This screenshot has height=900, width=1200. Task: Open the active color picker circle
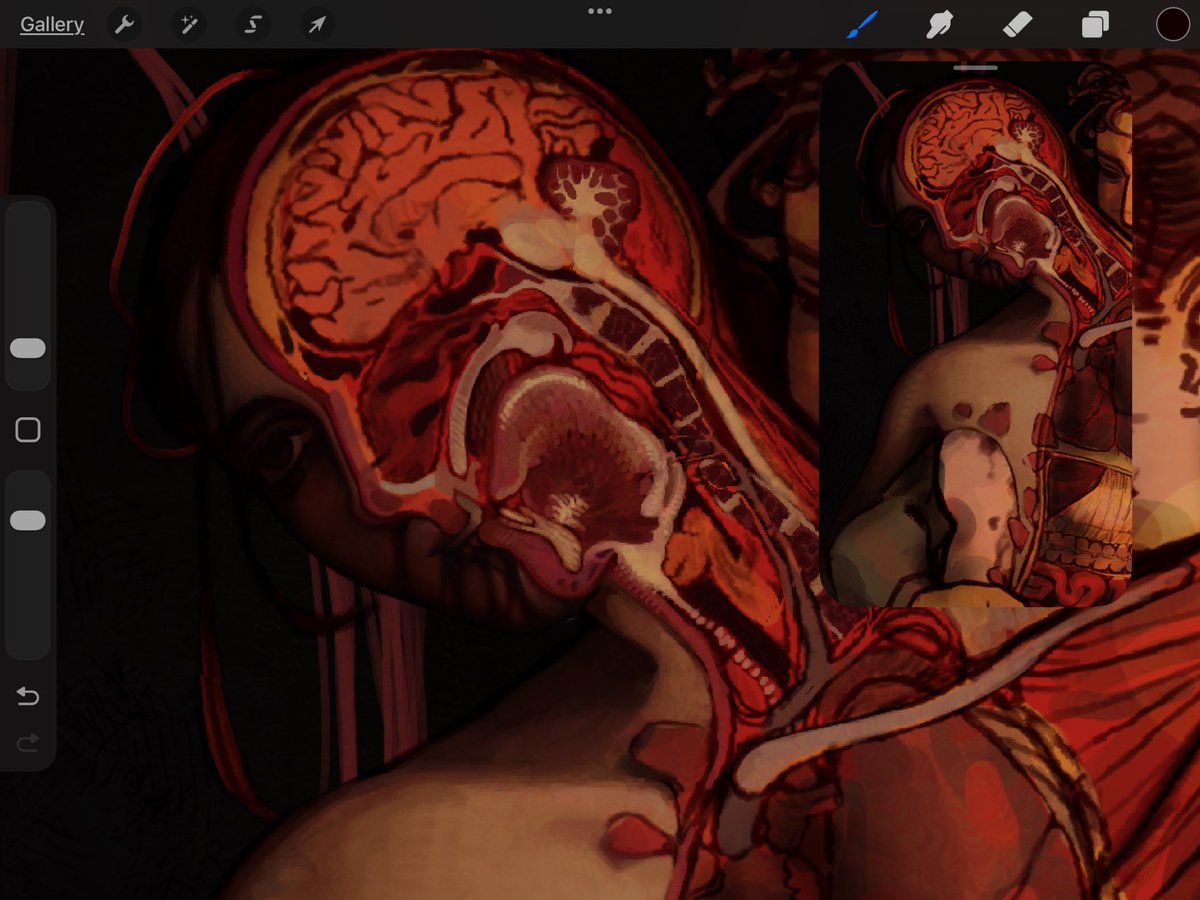click(1173, 25)
